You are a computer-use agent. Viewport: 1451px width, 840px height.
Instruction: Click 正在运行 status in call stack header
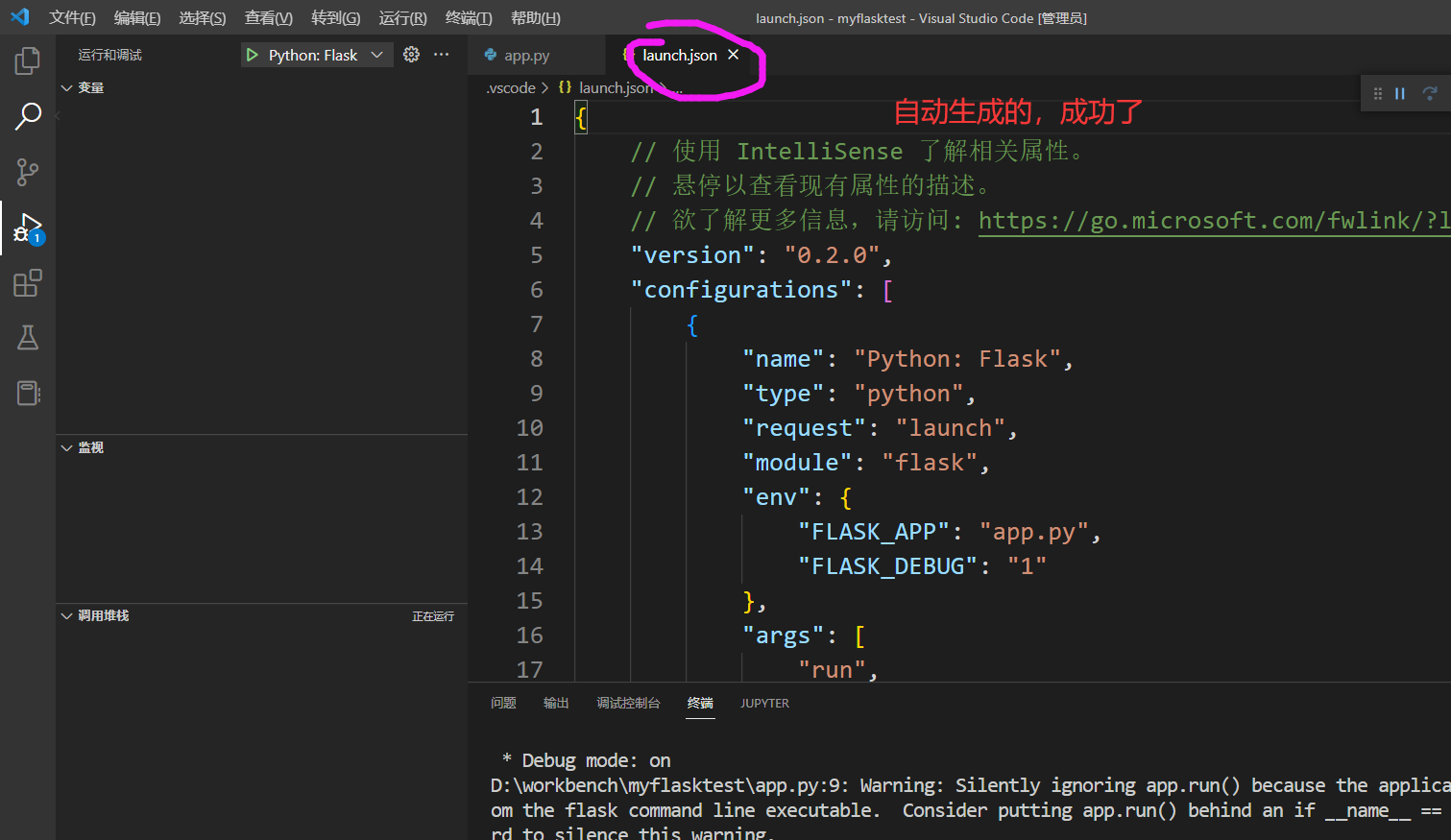[x=433, y=616]
